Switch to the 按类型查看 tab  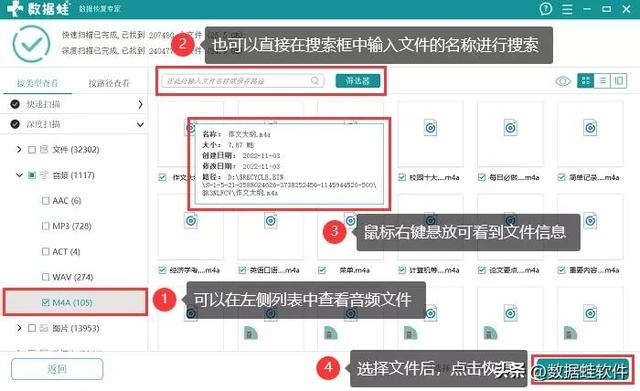click(x=38, y=83)
